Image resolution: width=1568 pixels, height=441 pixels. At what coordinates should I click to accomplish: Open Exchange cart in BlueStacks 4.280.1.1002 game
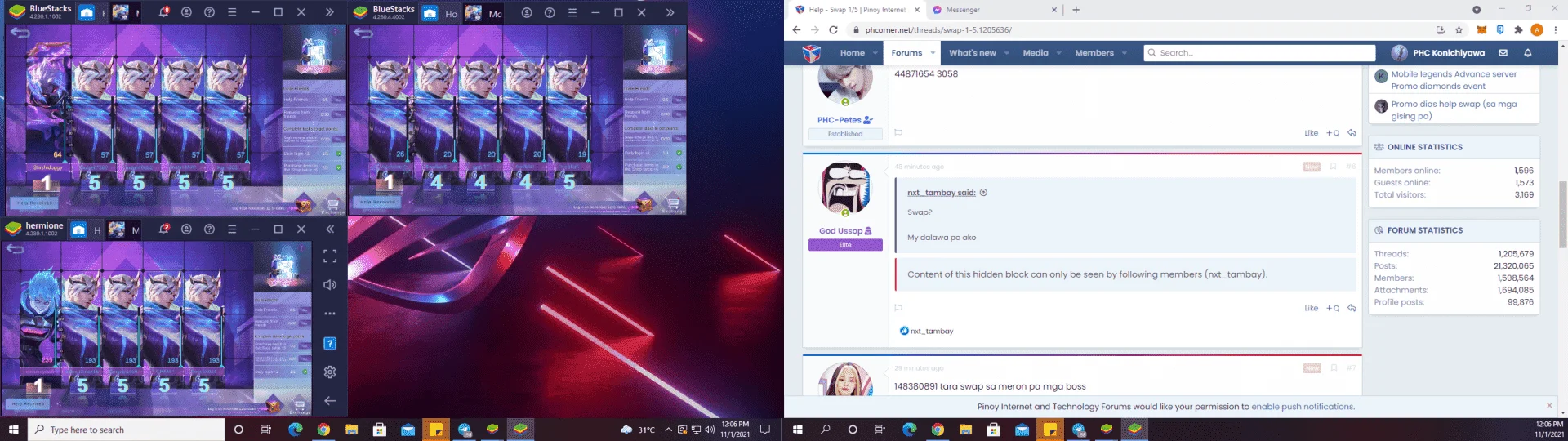point(332,204)
